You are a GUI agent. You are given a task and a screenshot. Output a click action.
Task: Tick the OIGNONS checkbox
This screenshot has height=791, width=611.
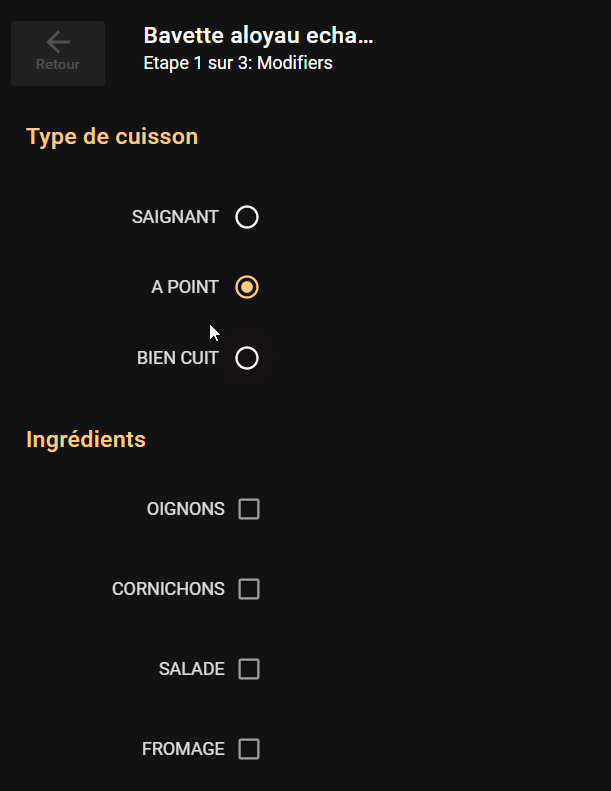click(249, 509)
